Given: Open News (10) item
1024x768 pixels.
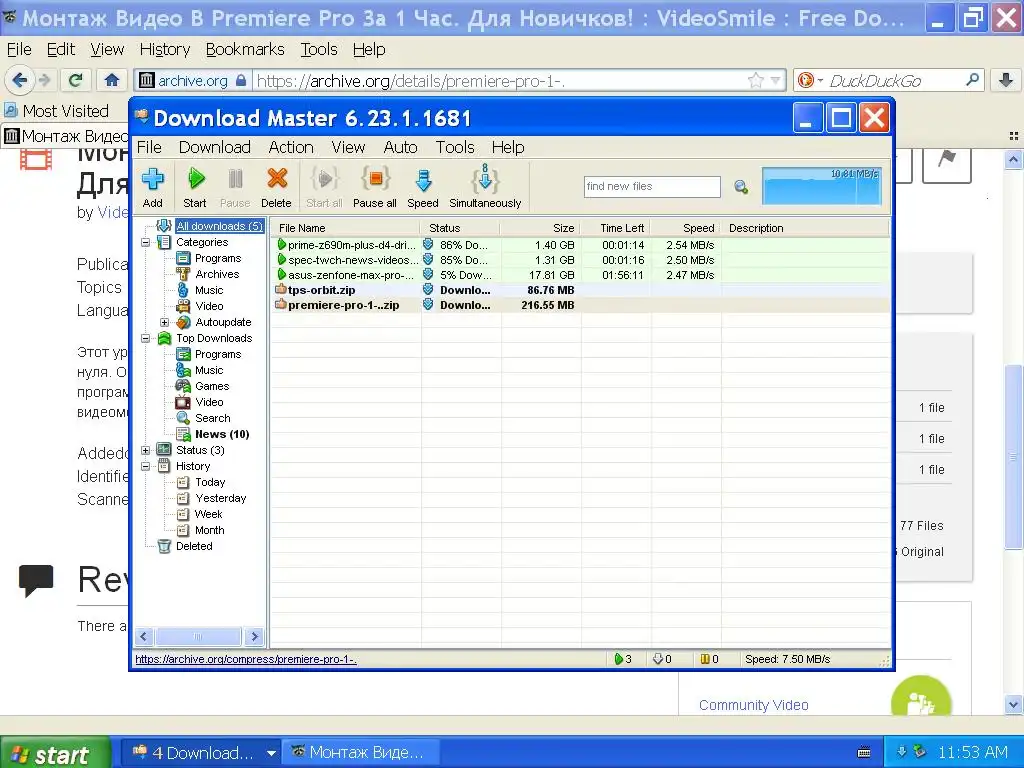Looking at the screenshot, I should point(222,434).
